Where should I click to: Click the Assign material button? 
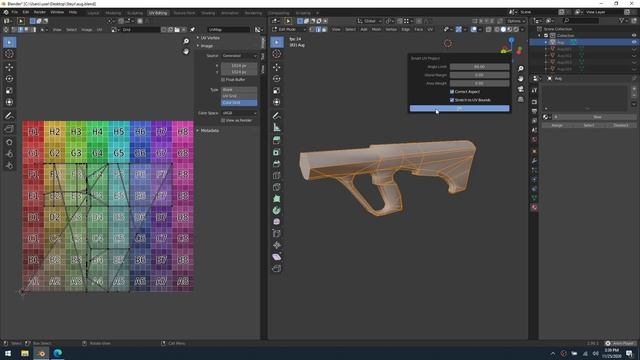(557, 125)
